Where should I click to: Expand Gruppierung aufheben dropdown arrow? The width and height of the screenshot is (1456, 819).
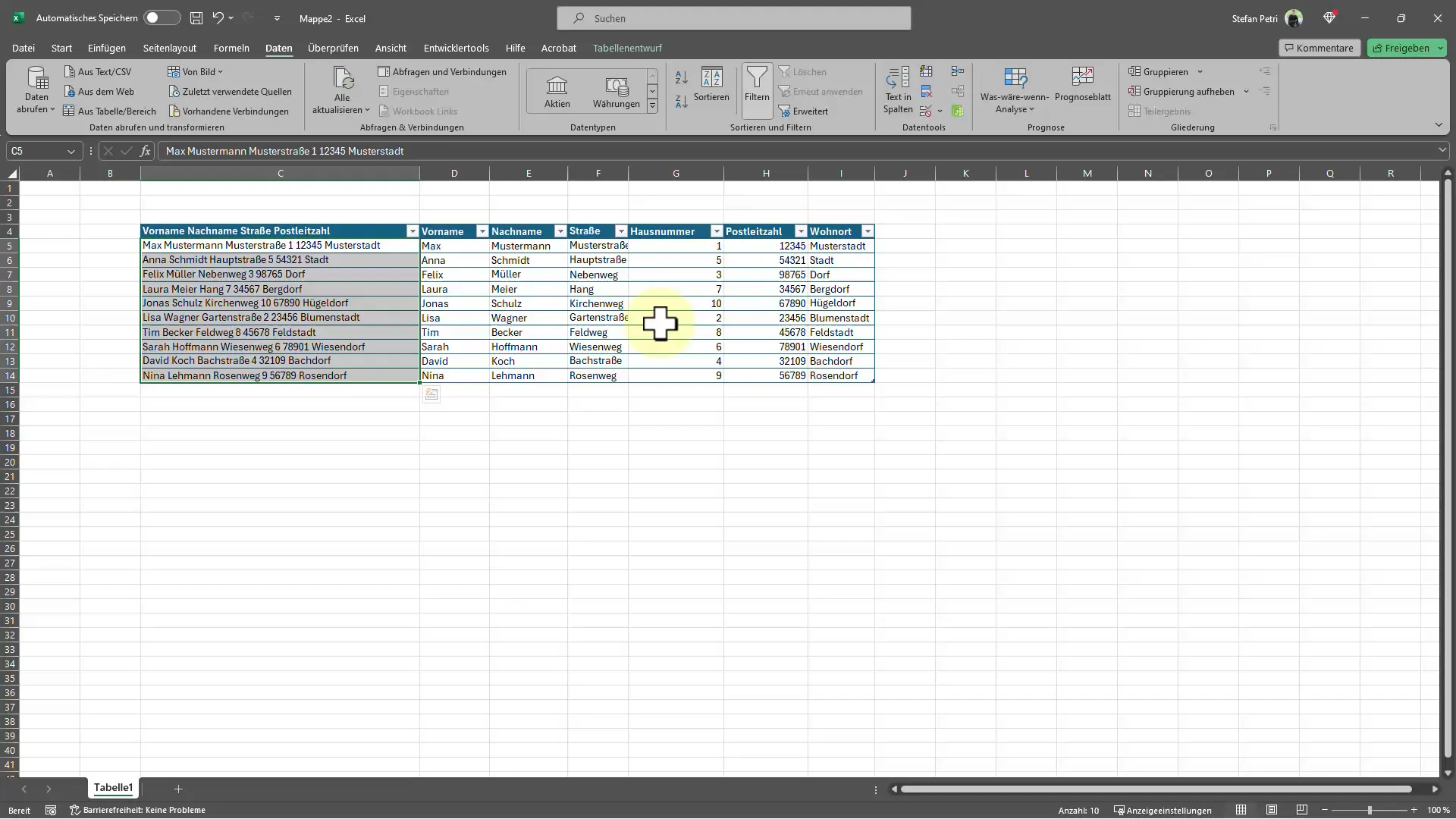(1246, 92)
